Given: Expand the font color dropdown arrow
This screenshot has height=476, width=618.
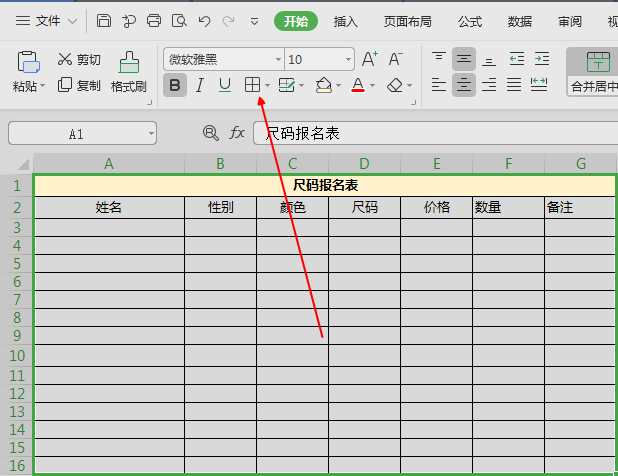Looking at the screenshot, I should click(x=372, y=86).
